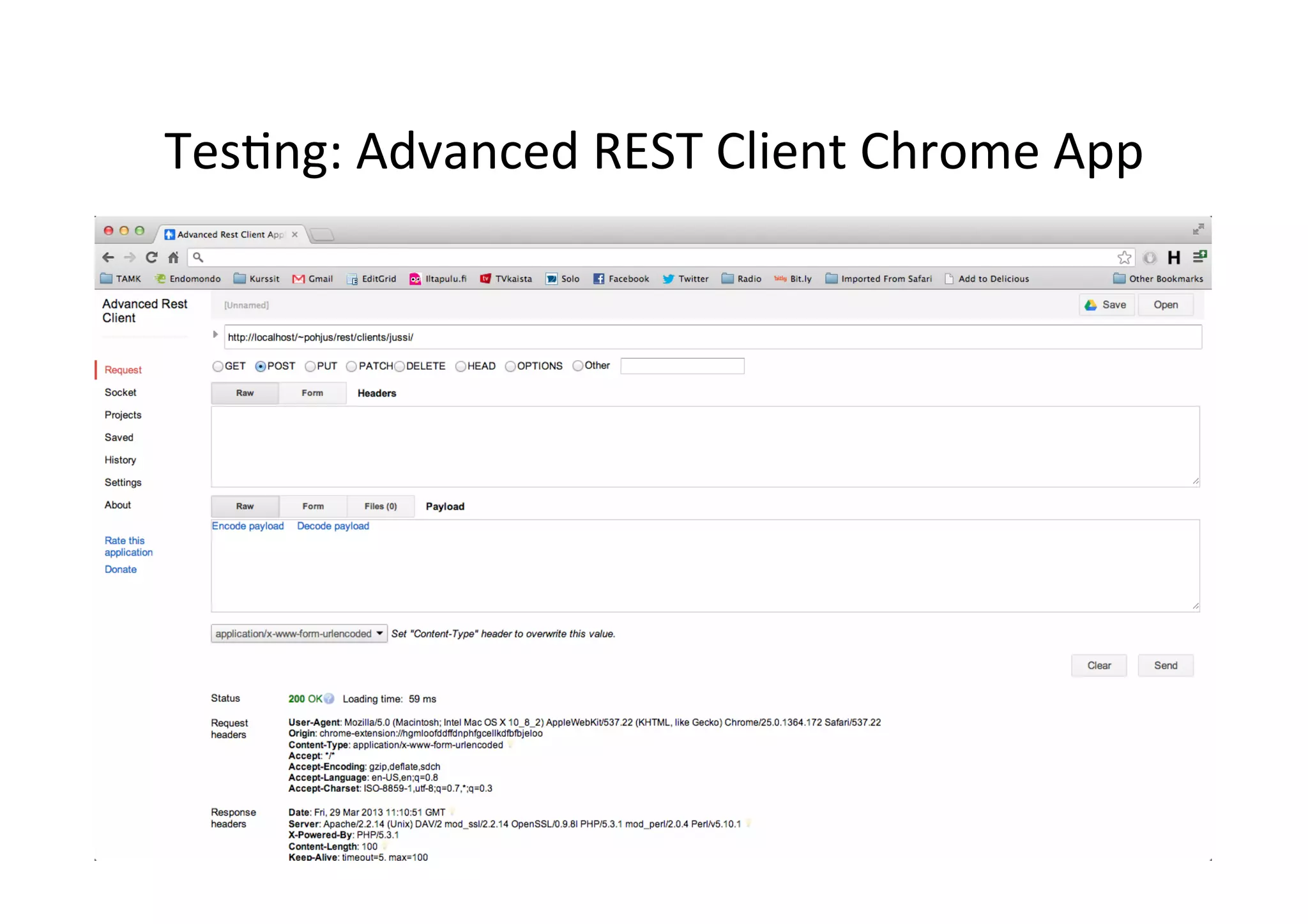The image size is (1308, 924).
Task: Click the Add to Delicious bookmarklet
Action: 987,278
